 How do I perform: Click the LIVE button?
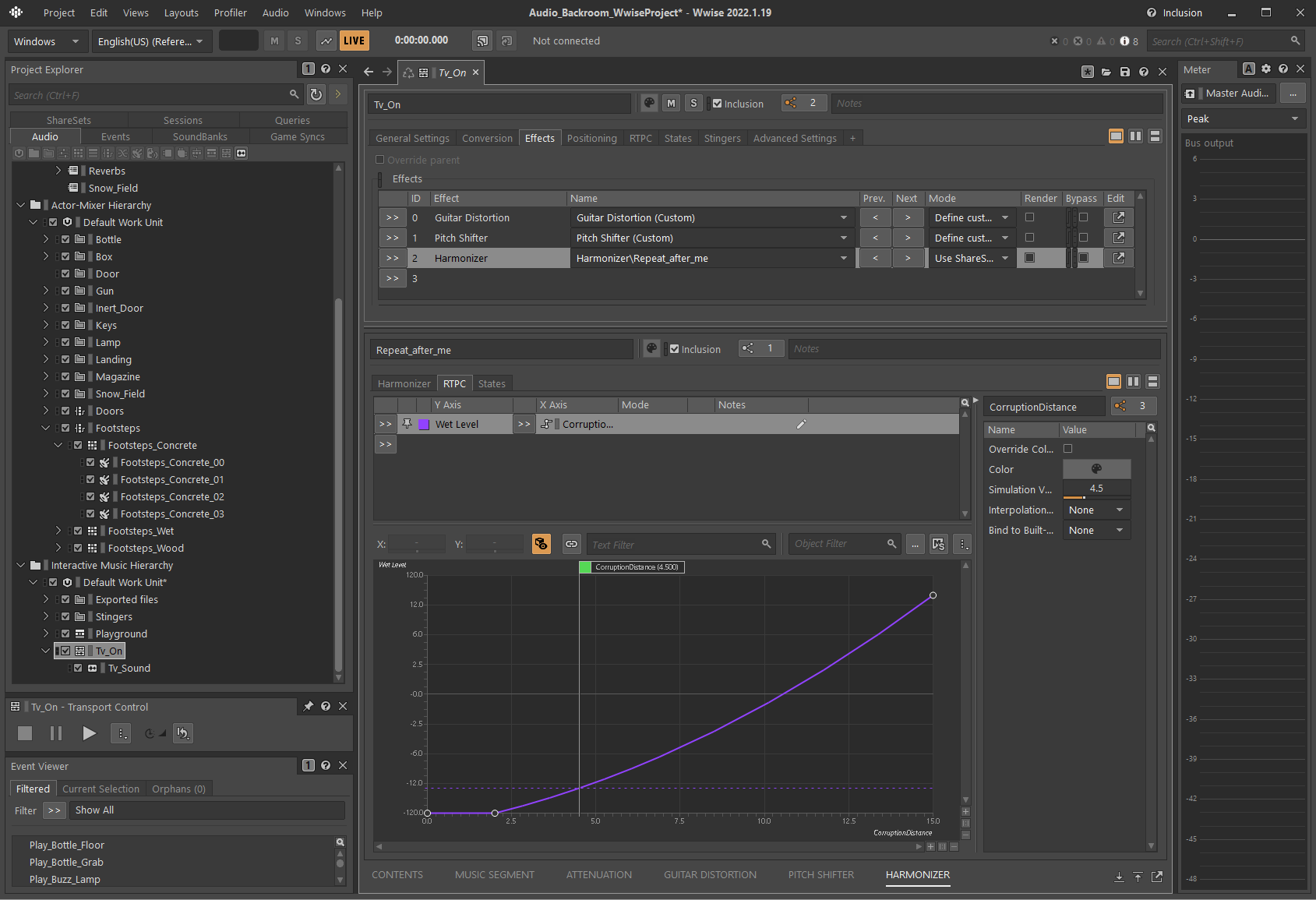point(354,41)
